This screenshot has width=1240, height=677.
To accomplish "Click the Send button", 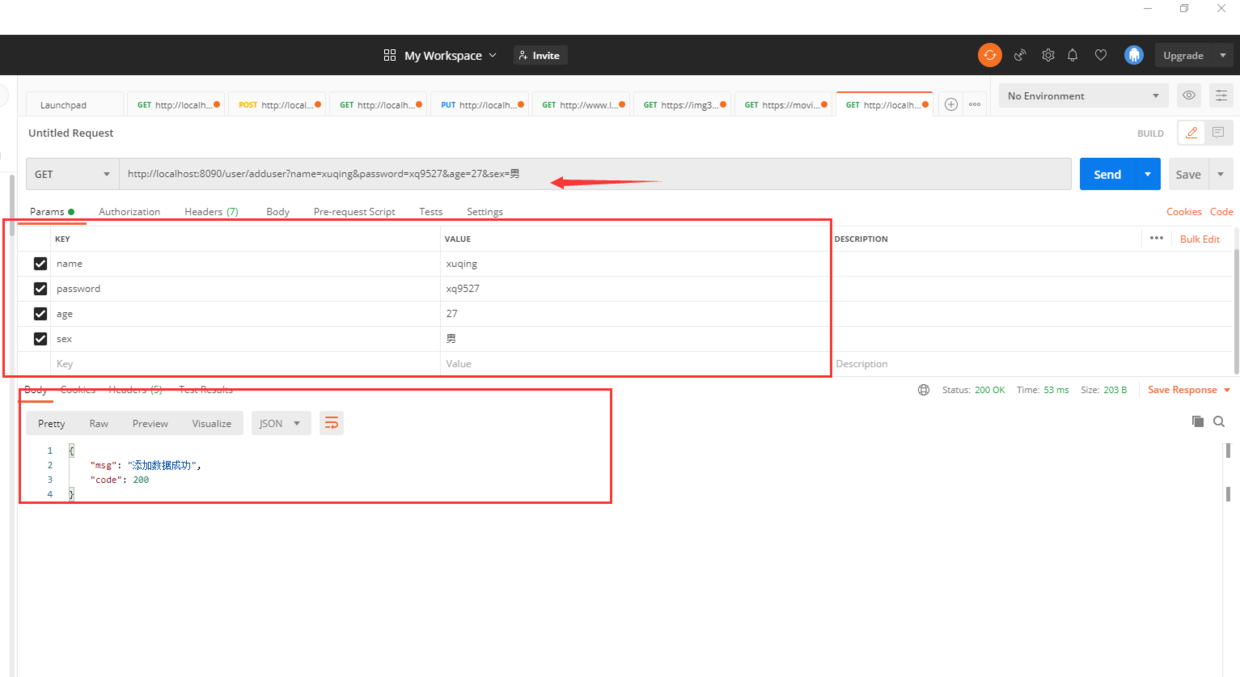I will (x=1107, y=174).
